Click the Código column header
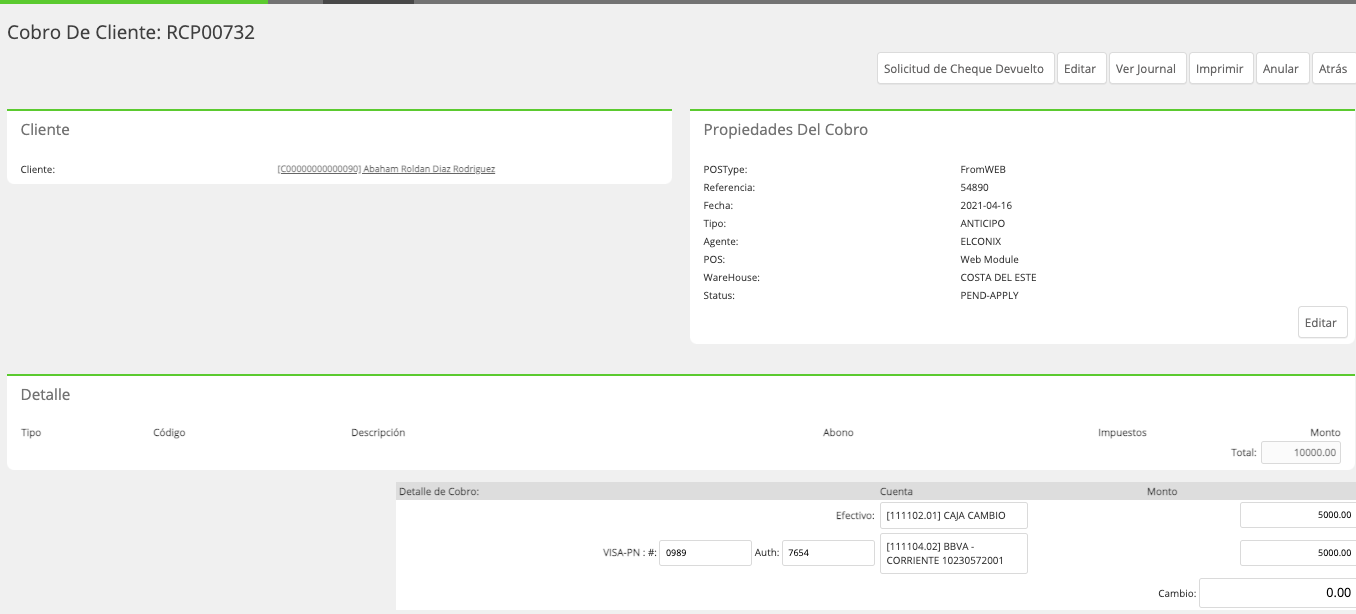 (x=169, y=433)
